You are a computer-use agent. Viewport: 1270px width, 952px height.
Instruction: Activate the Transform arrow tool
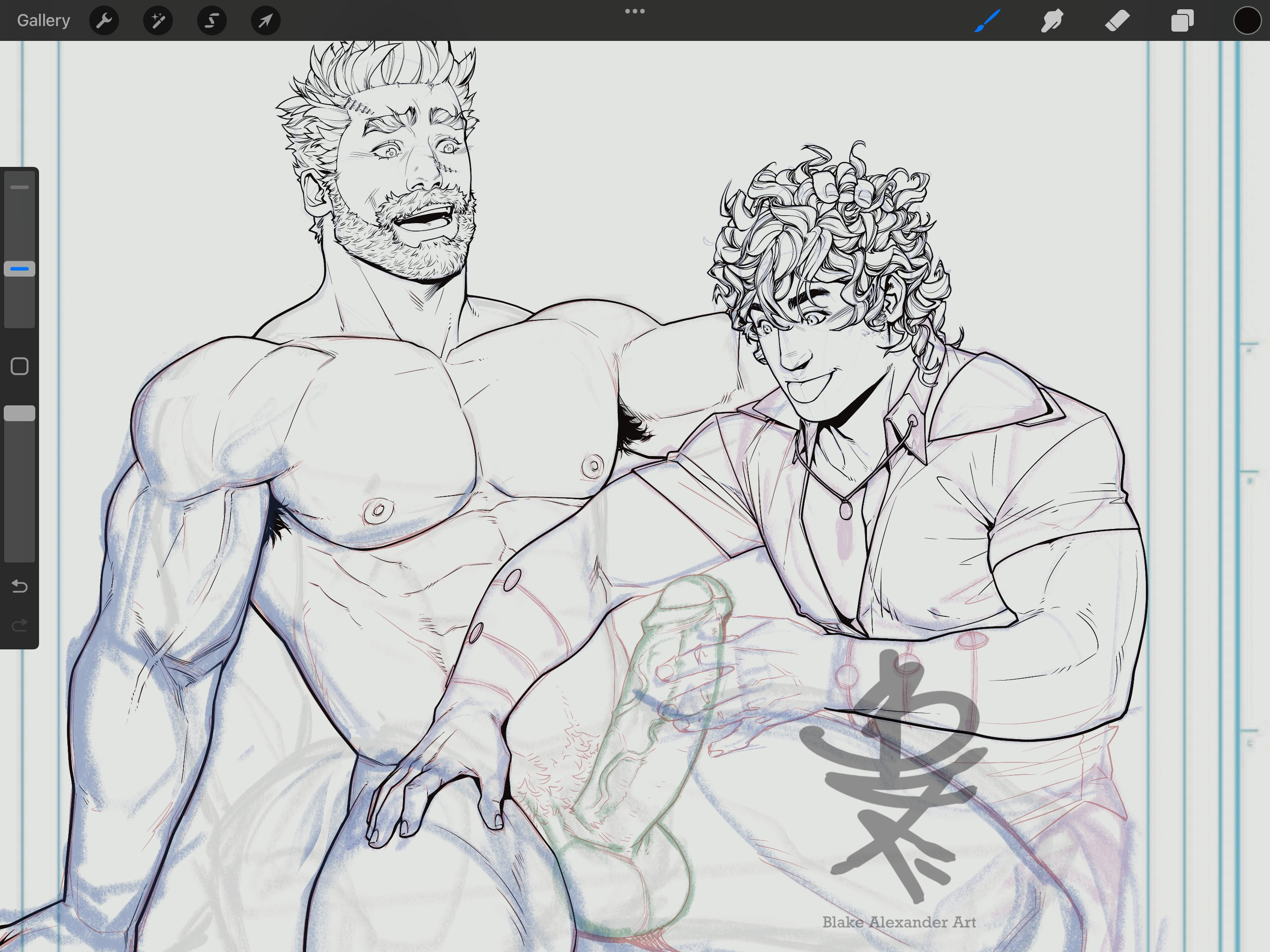click(266, 20)
